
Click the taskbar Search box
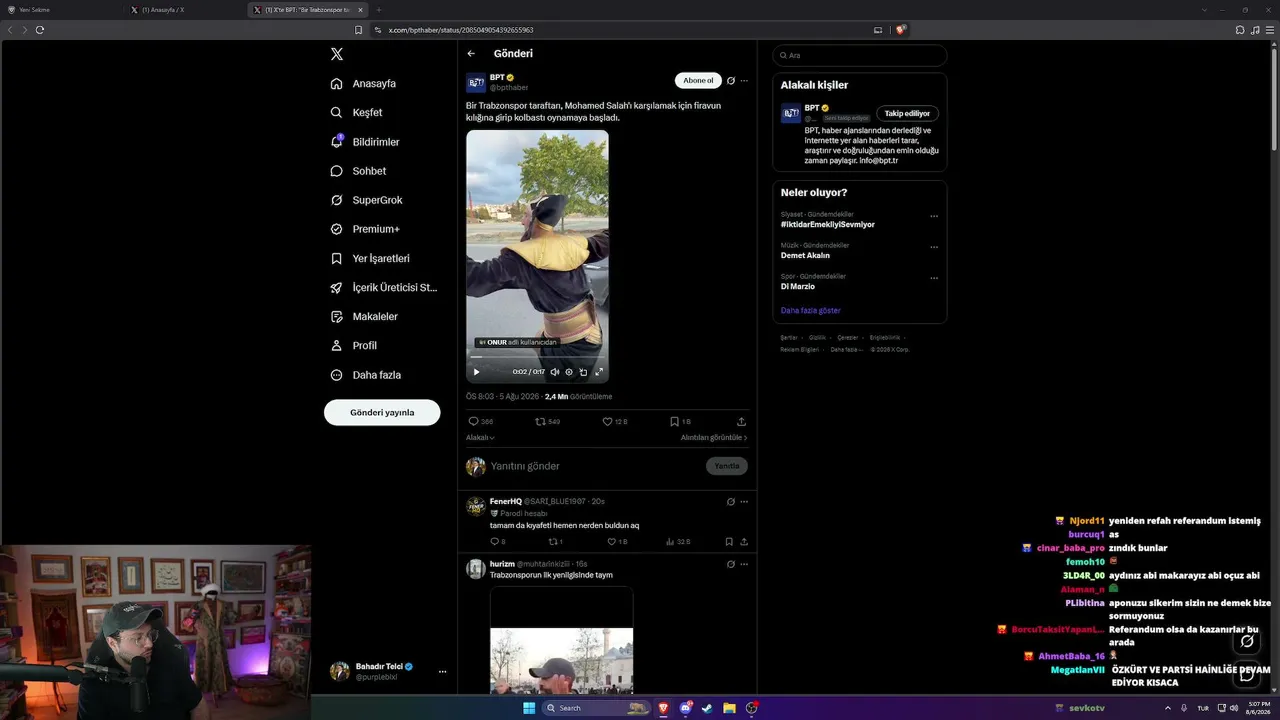tap(596, 708)
